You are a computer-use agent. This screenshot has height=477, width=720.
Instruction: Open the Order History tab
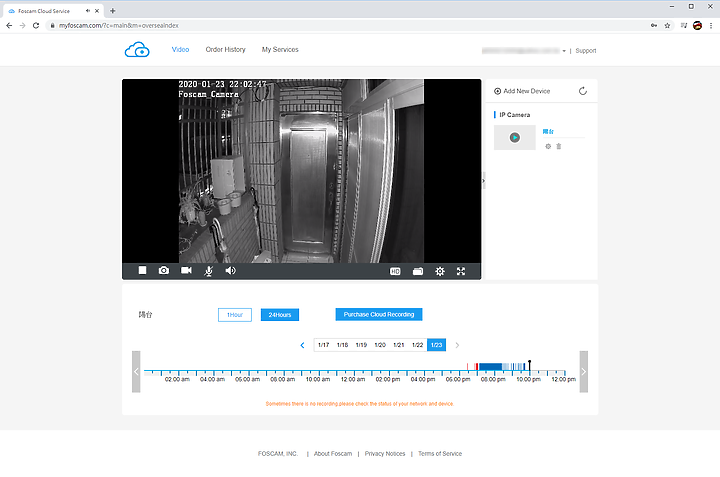pyautogui.click(x=225, y=50)
